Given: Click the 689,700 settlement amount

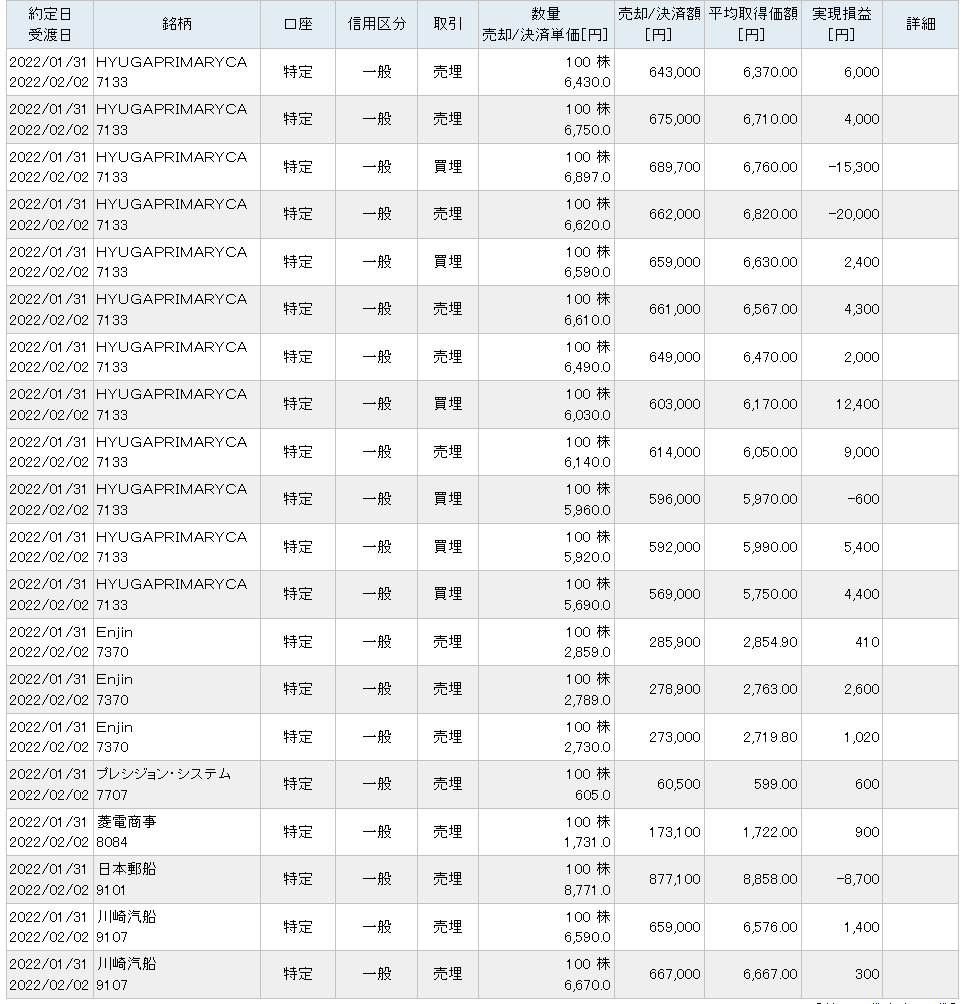Looking at the screenshot, I should tap(674, 167).
